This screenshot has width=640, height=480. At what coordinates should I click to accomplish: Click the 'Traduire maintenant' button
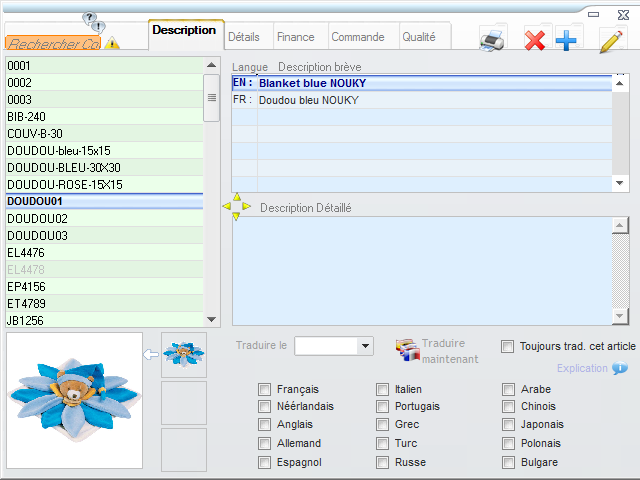(x=437, y=351)
